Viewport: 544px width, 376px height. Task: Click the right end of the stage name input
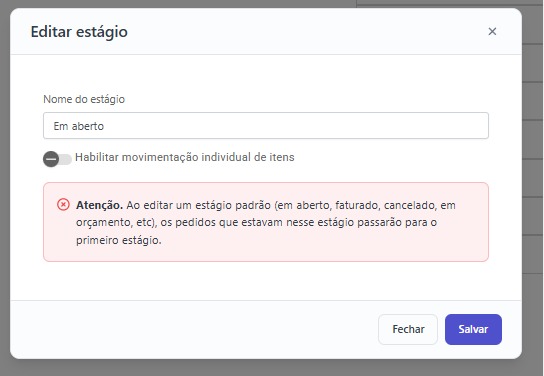point(479,126)
